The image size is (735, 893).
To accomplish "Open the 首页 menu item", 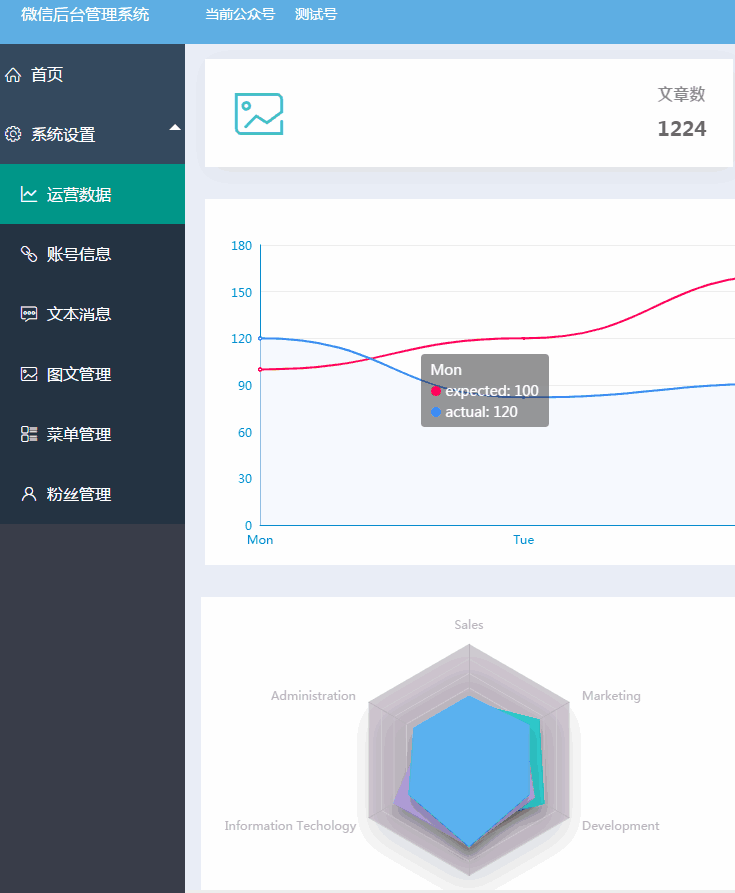I will pyautogui.click(x=47, y=75).
